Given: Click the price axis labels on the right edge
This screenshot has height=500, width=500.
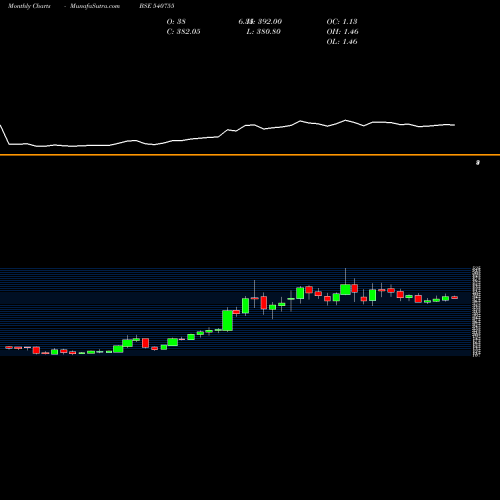Looking at the screenshot, I should tap(476, 312).
